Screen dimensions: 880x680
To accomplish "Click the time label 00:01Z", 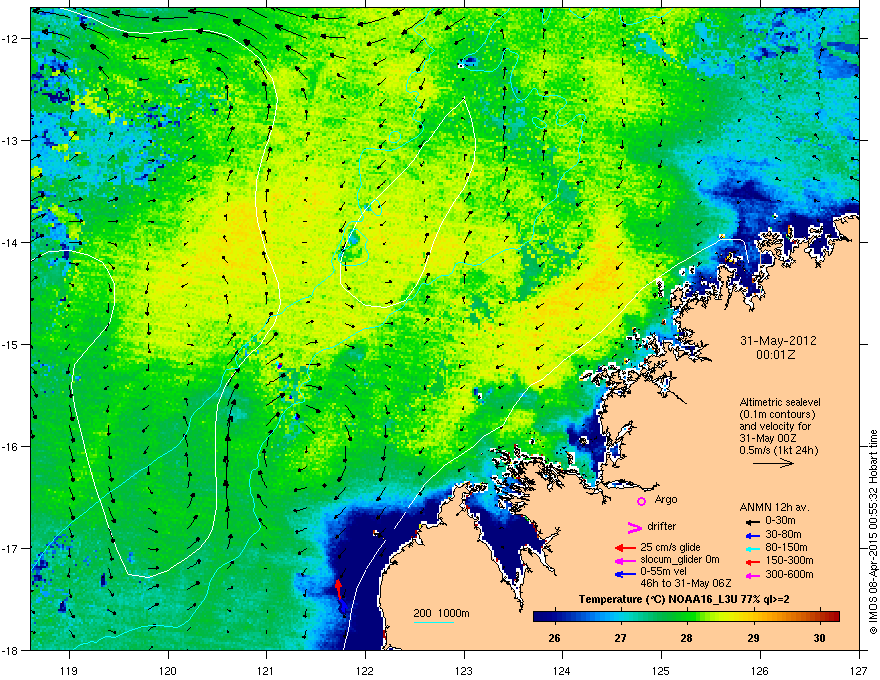I will pyautogui.click(x=776, y=355).
